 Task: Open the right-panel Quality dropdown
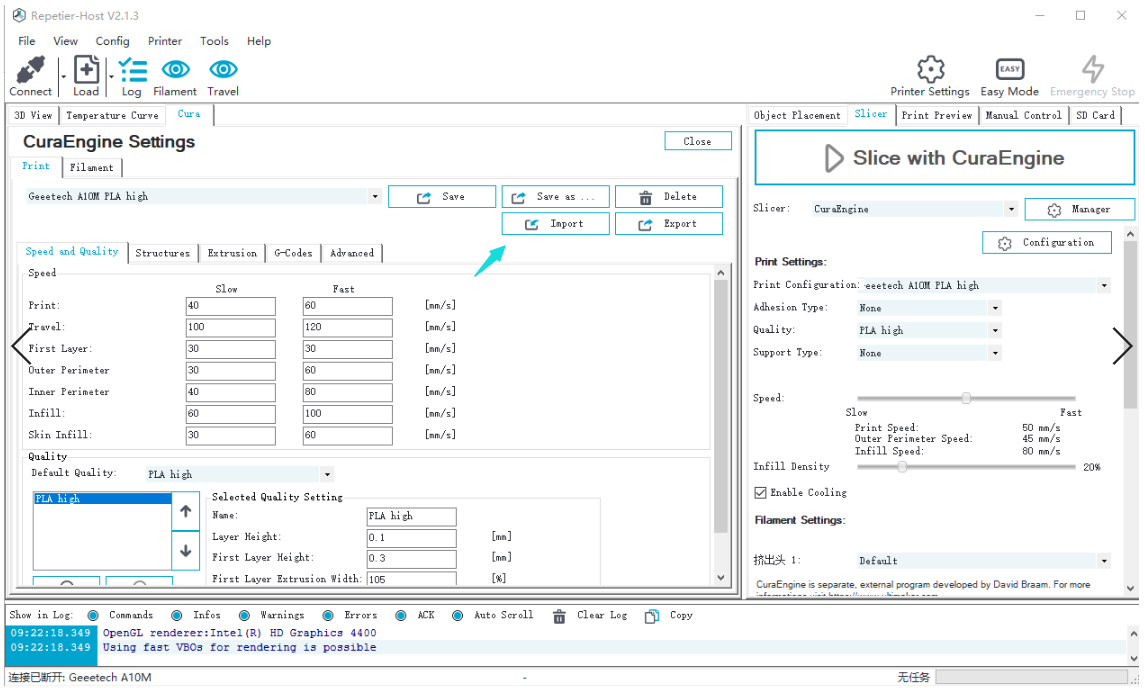tap(995, 331)
